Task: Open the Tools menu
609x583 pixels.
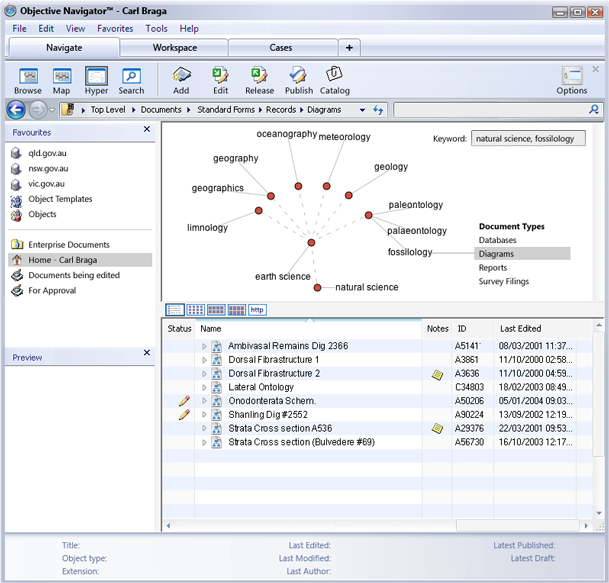Action: [157, 29]
